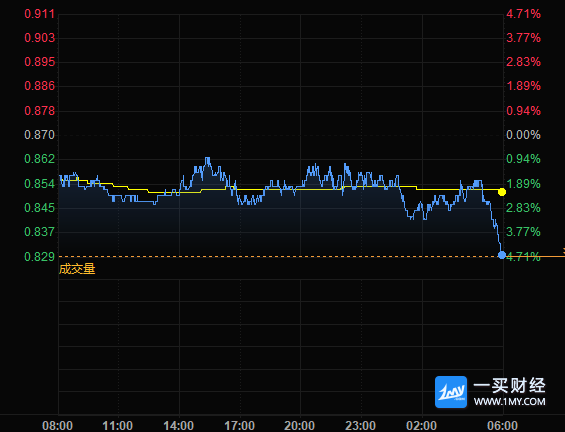The width and height of the screenshot is (565, 432).
Task: Click the 0.911 price axis label
Action: pos(39,14)
